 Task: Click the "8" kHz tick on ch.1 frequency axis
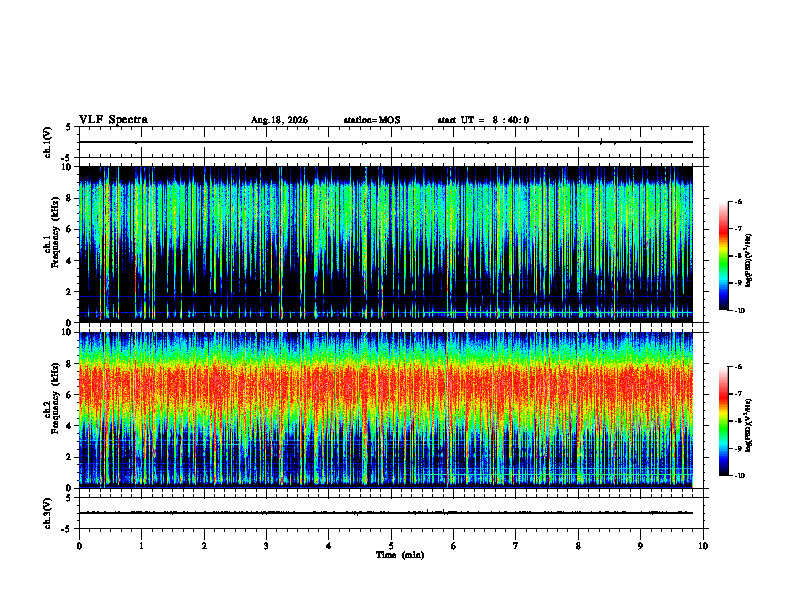(71, 198)
